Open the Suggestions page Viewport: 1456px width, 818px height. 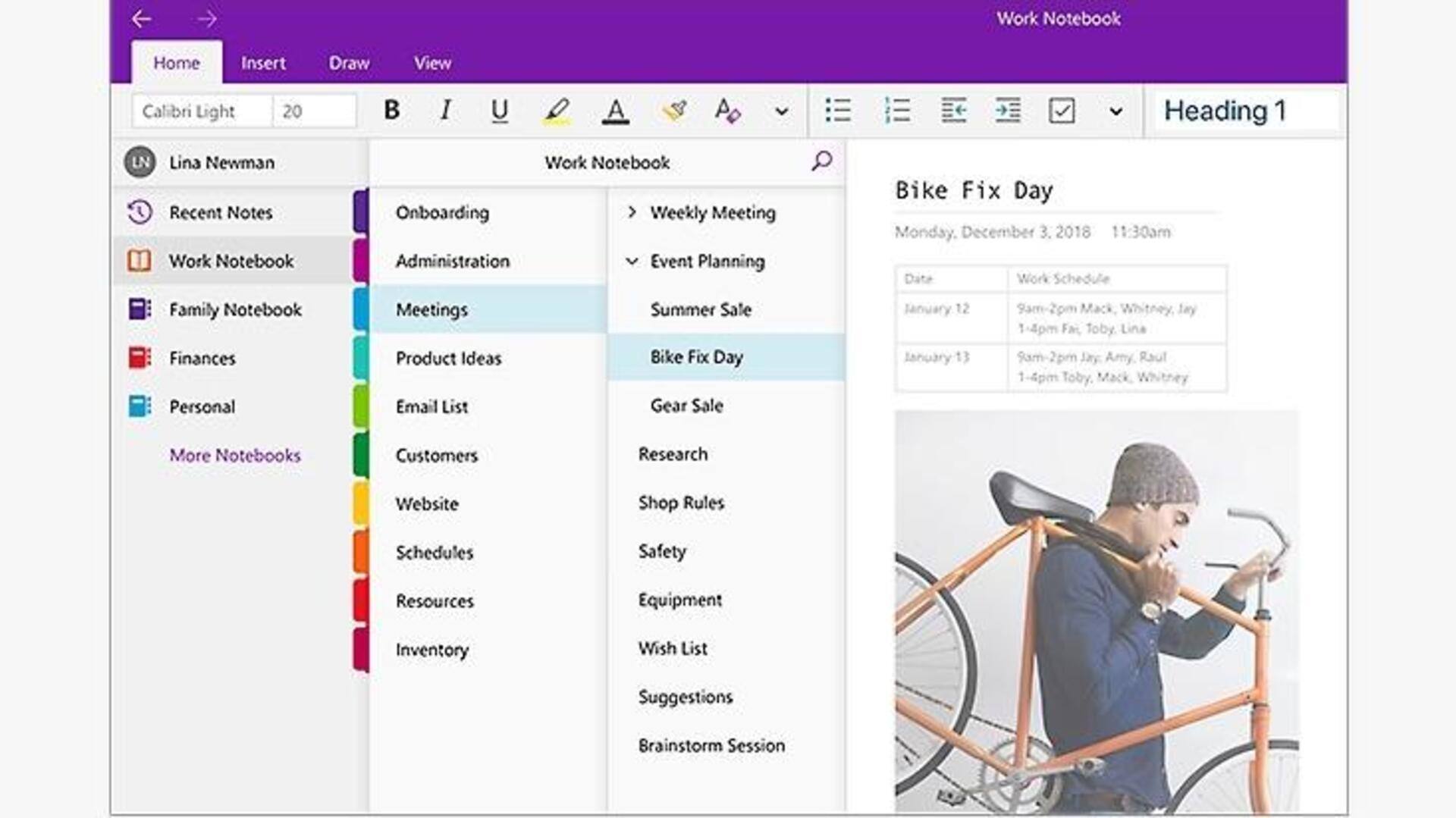[726, 697]
